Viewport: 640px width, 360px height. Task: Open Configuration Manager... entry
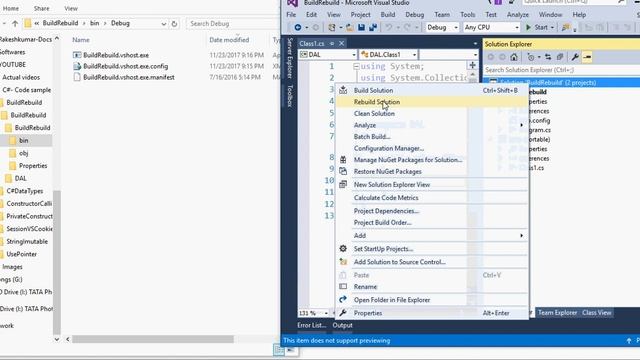point(432,148)
